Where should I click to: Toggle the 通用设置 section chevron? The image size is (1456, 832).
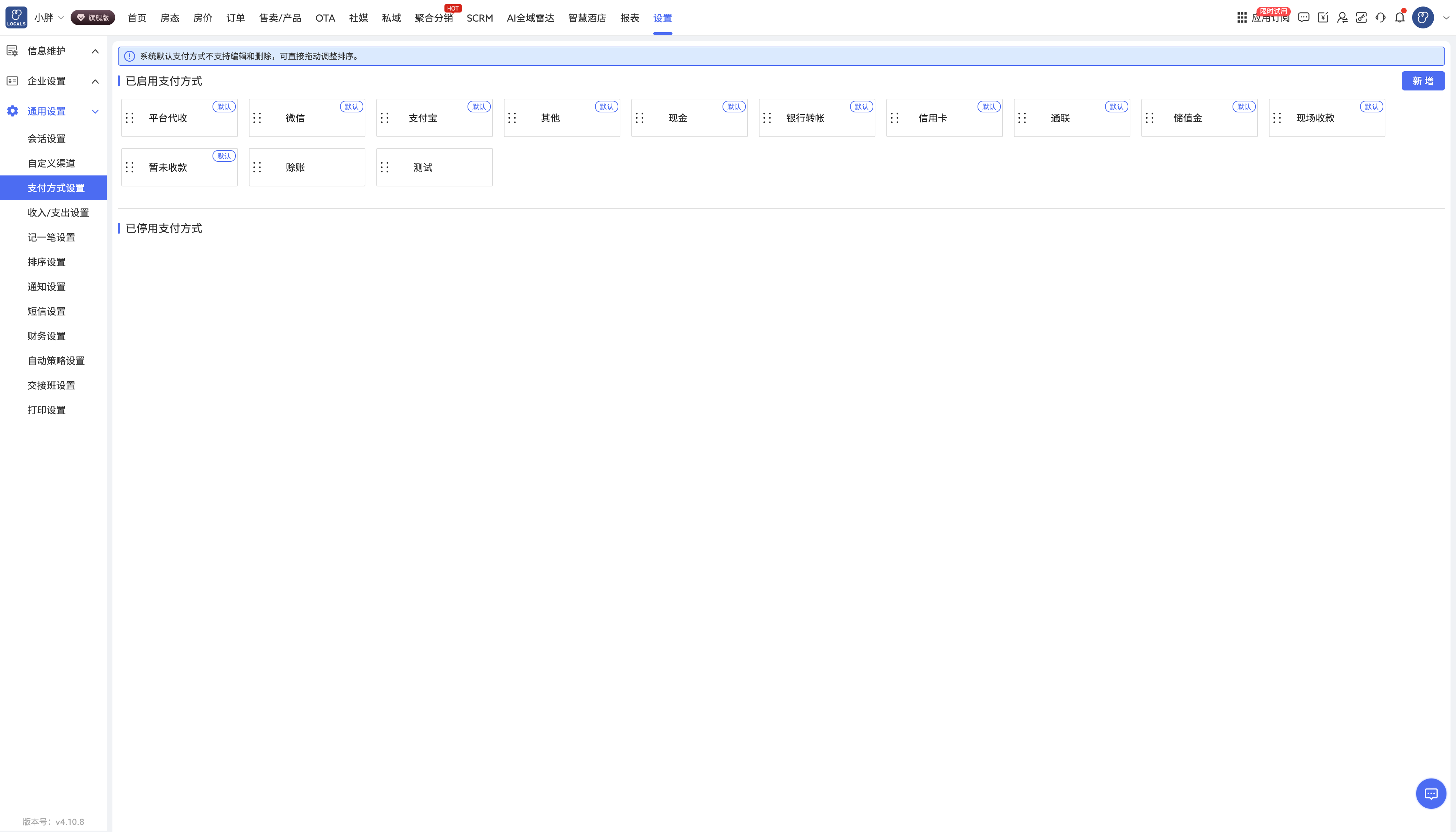tap(95, 111)
